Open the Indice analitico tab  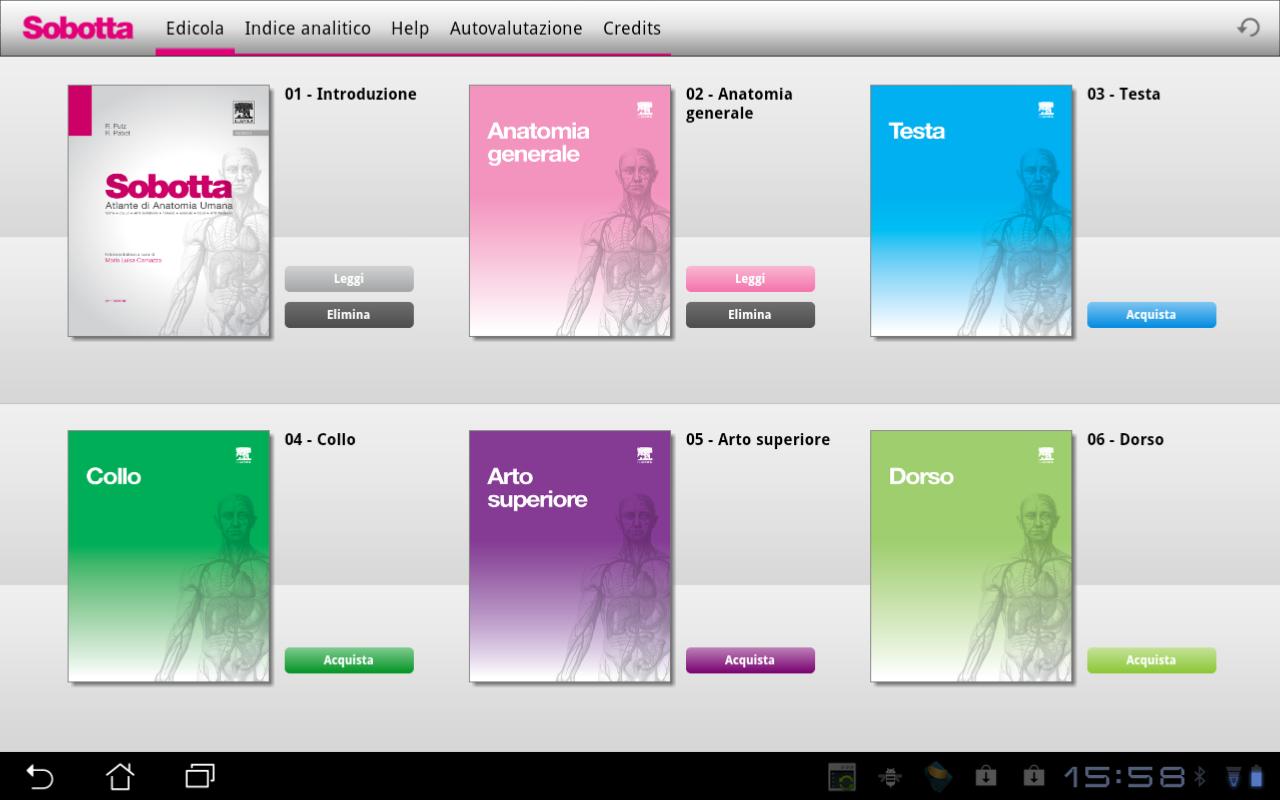tap(308, 28)
